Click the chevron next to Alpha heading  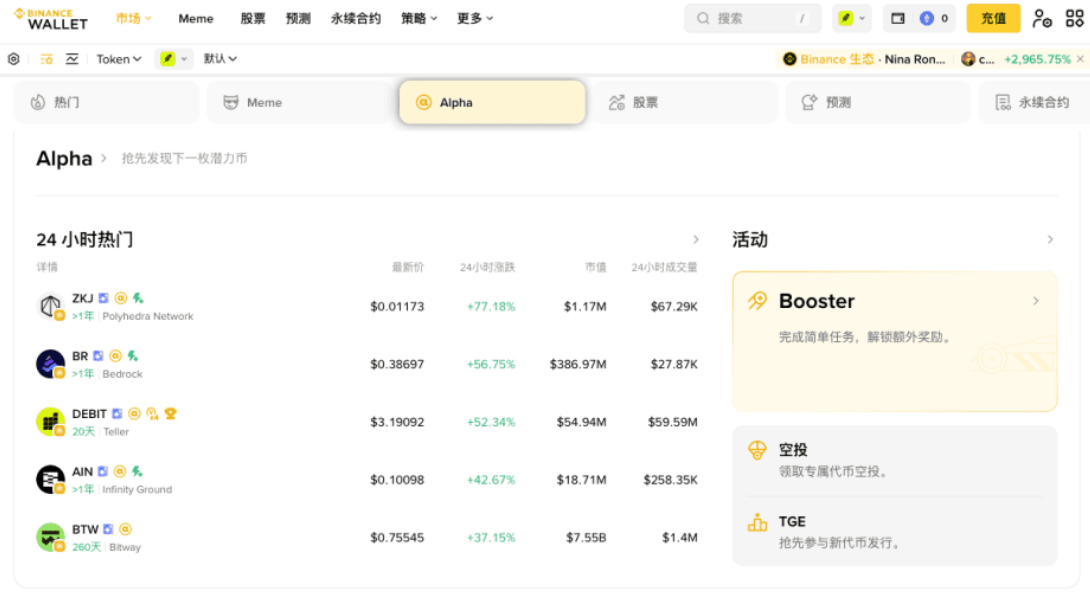tap(104, 158)
